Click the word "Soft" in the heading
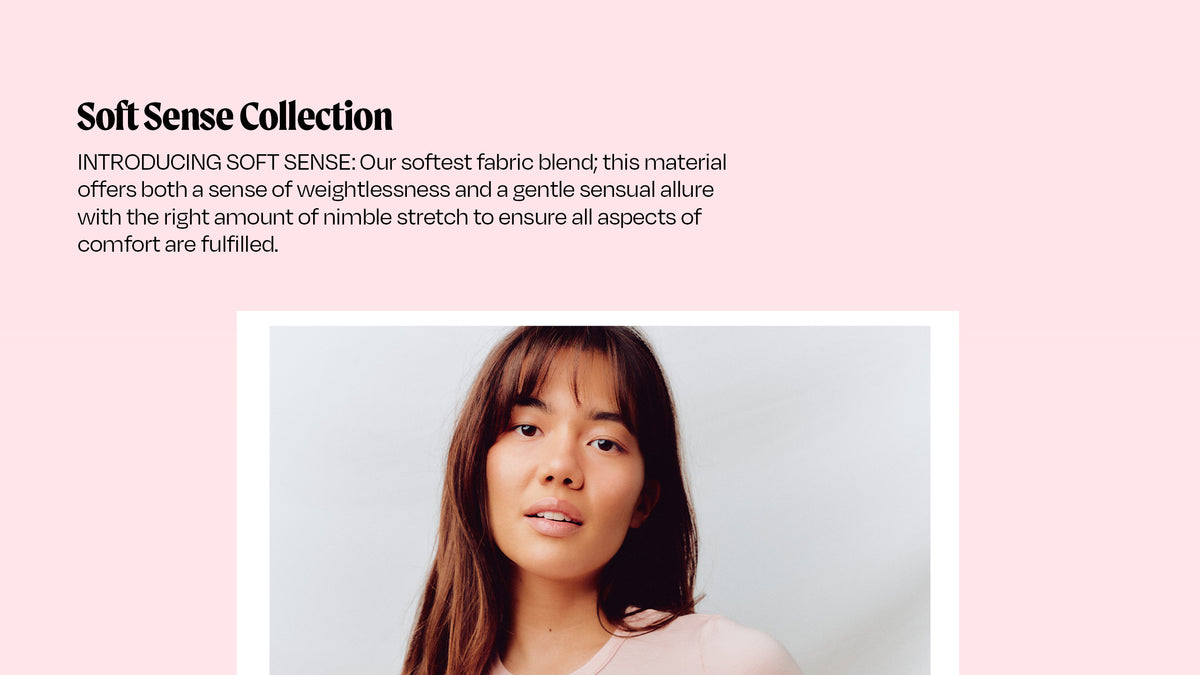Viewport: 1200px width, 675px height. click(107, 117)
